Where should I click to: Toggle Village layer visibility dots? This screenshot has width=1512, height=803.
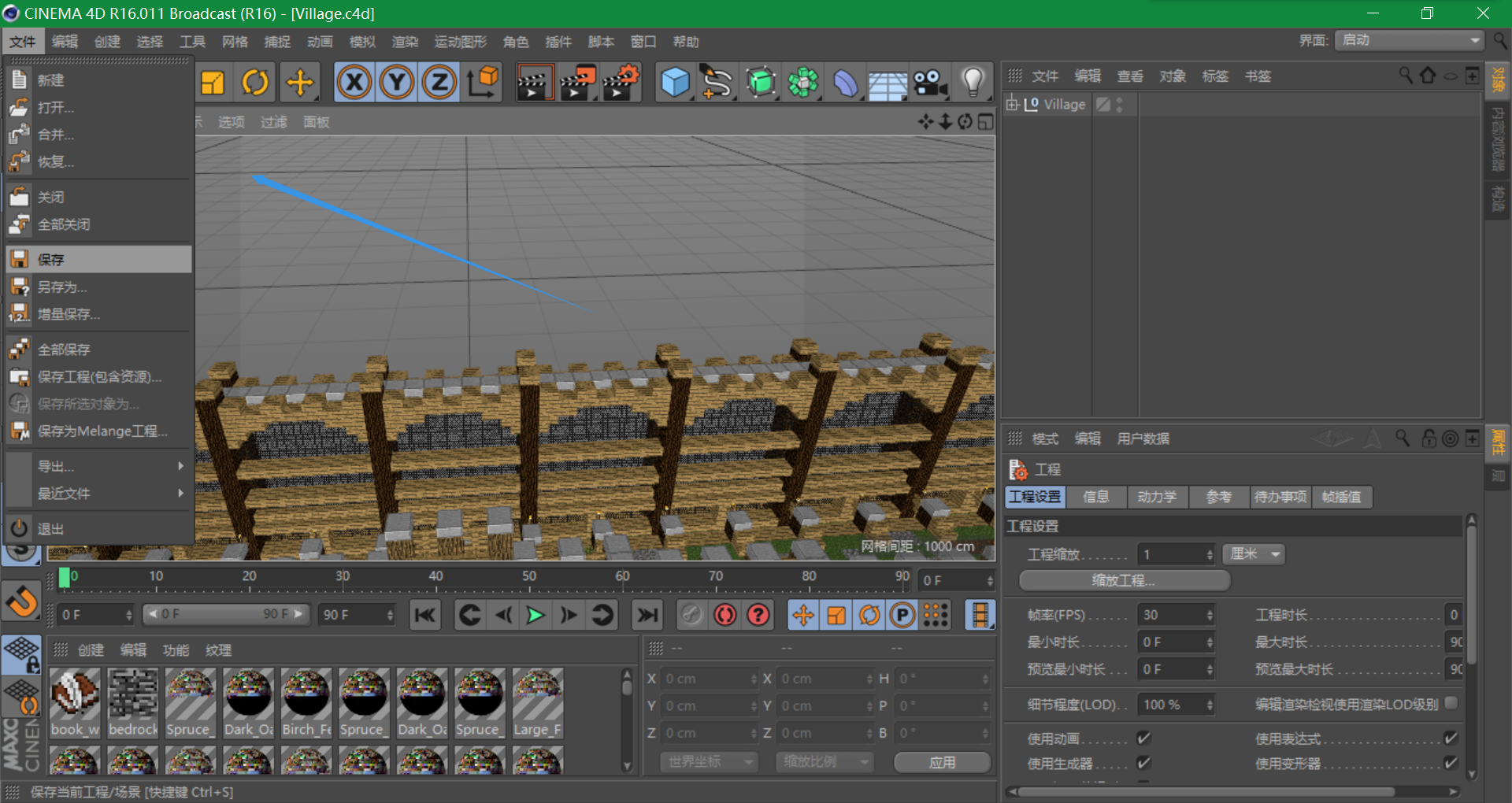click(1119, 104)
